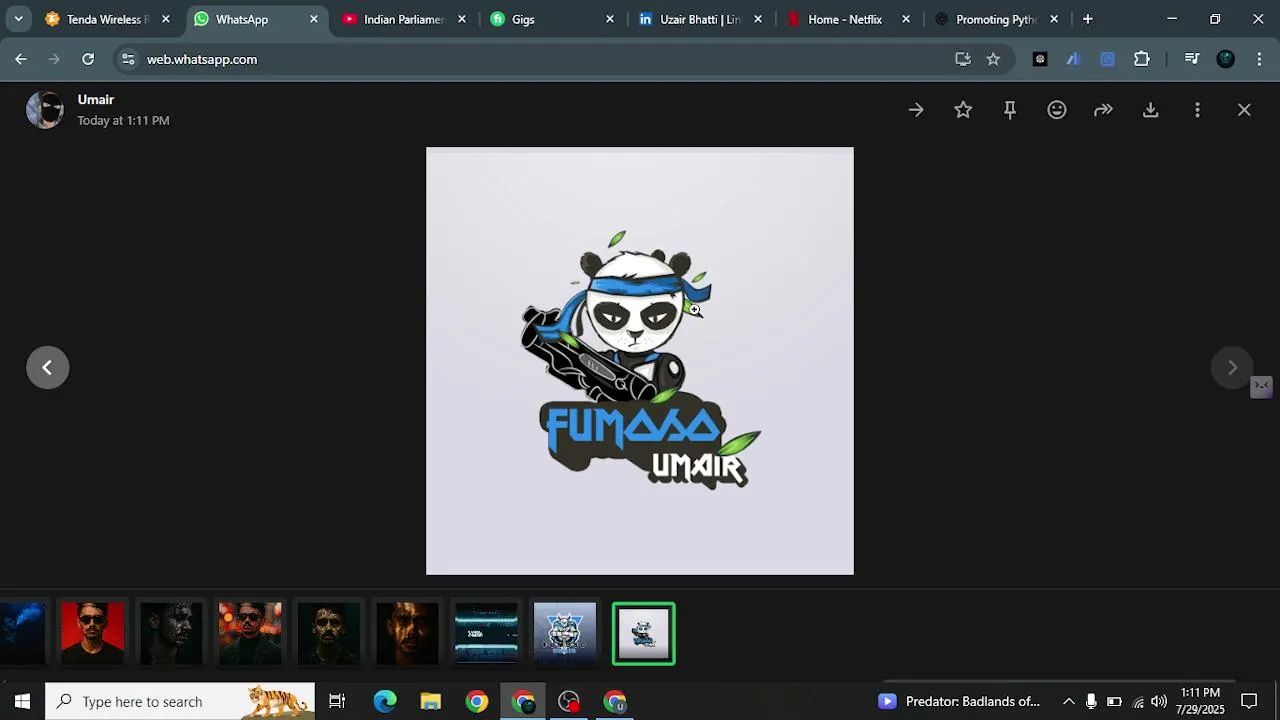
Task: Show the next image arrow
Action: [1232, 368]
